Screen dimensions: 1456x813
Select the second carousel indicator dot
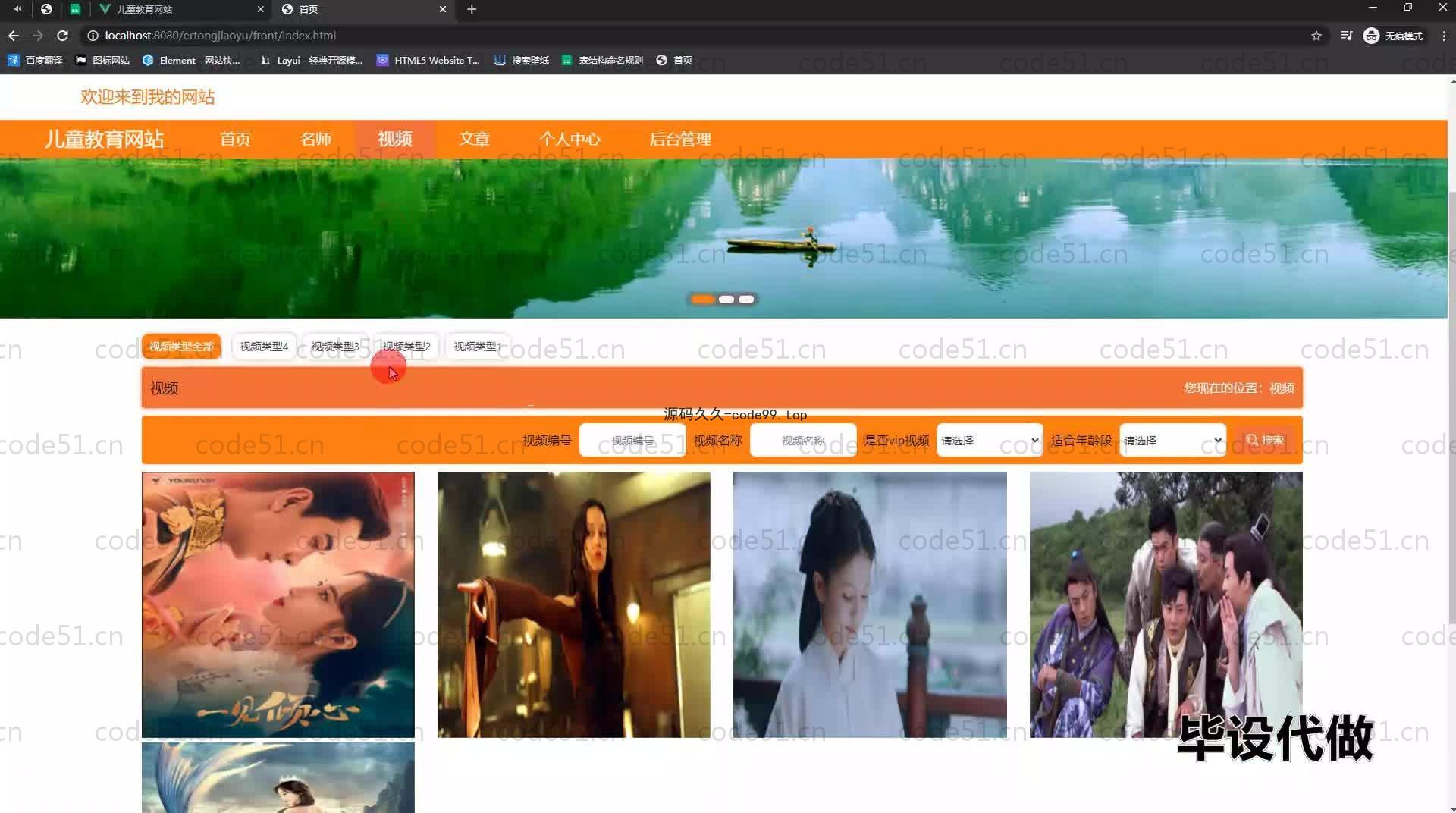(x=726, y=300)
